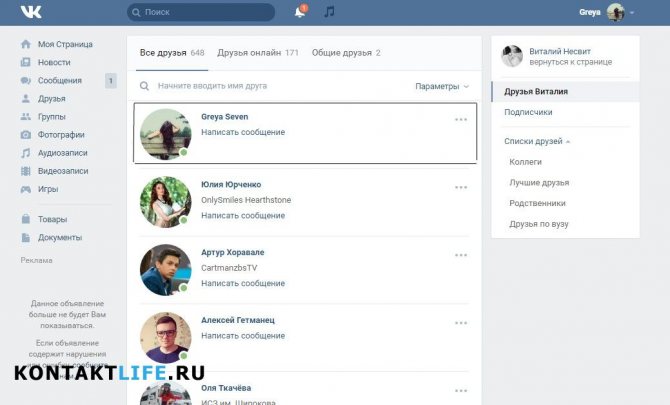Open three-dots menu for Алексей Гетманец
The width and height of the screenshot is (670, 405).
[x=461, y=323]
